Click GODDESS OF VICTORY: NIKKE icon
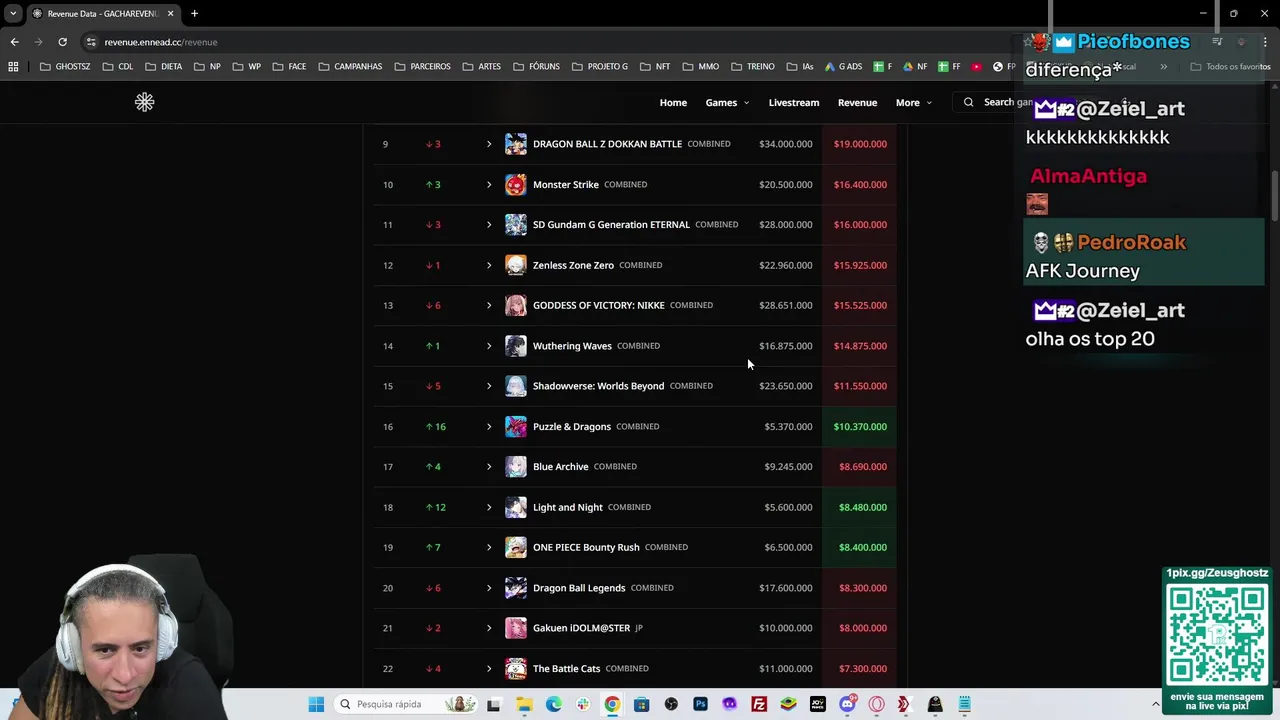Image resolution: width=1280 pixels, height=720 pixels. [515, 305]
